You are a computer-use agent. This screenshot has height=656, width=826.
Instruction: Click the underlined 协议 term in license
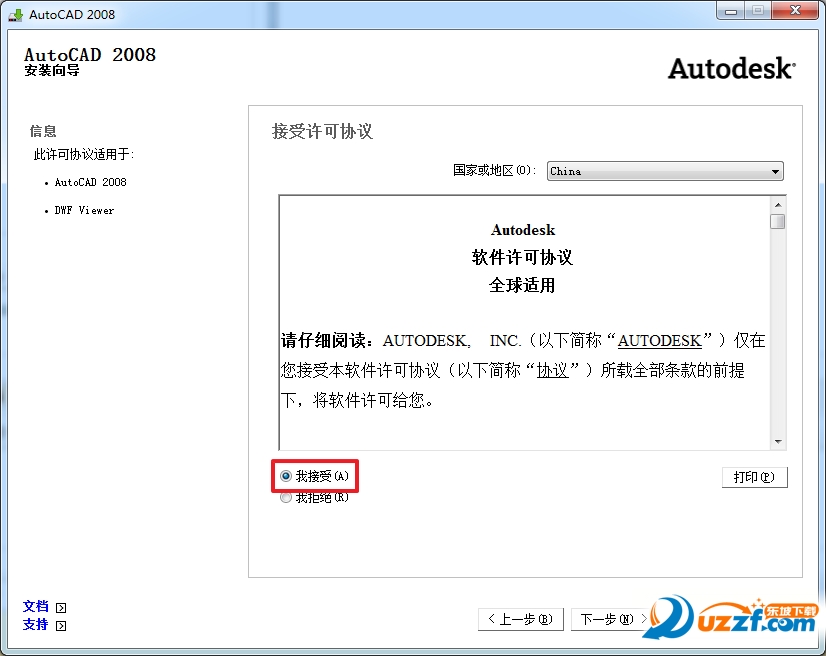pyautogui.click(x=552, y=371)
